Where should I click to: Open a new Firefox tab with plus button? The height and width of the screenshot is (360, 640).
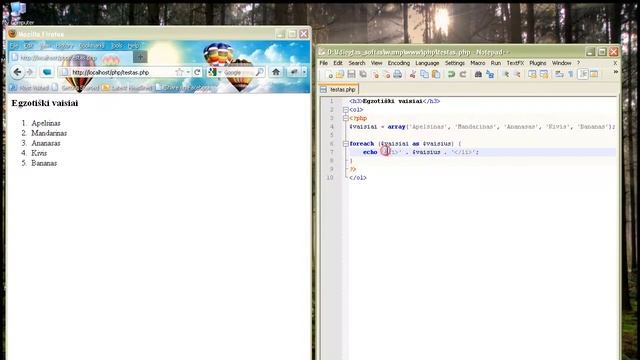(x=140, y=57)
